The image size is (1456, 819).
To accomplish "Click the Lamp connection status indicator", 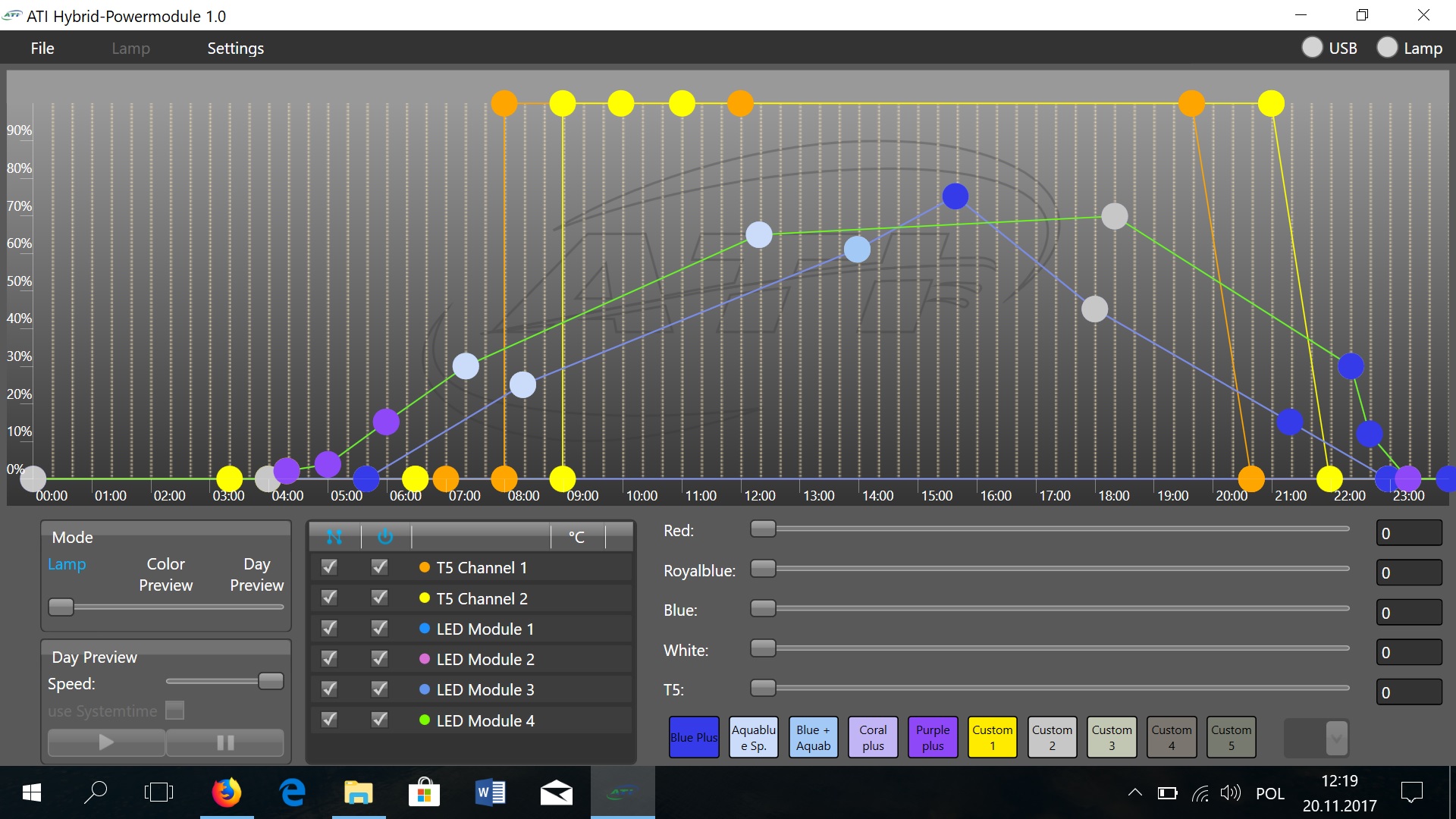I will (1387, 48).
